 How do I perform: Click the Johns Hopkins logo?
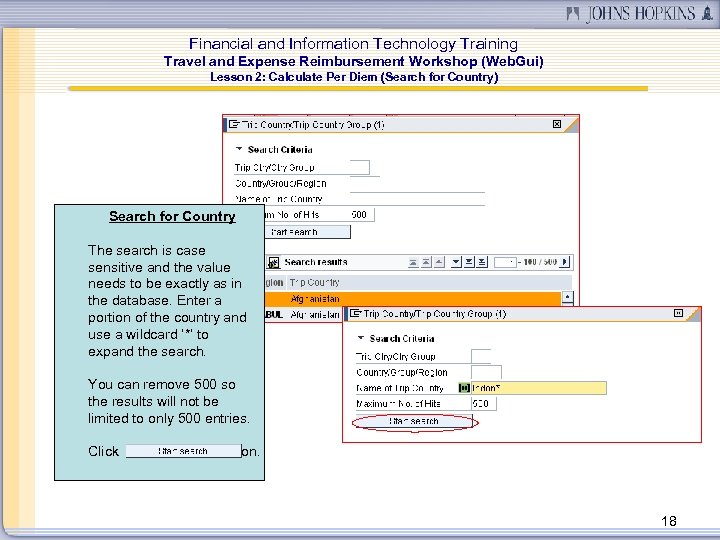click(x=639, y=13)
